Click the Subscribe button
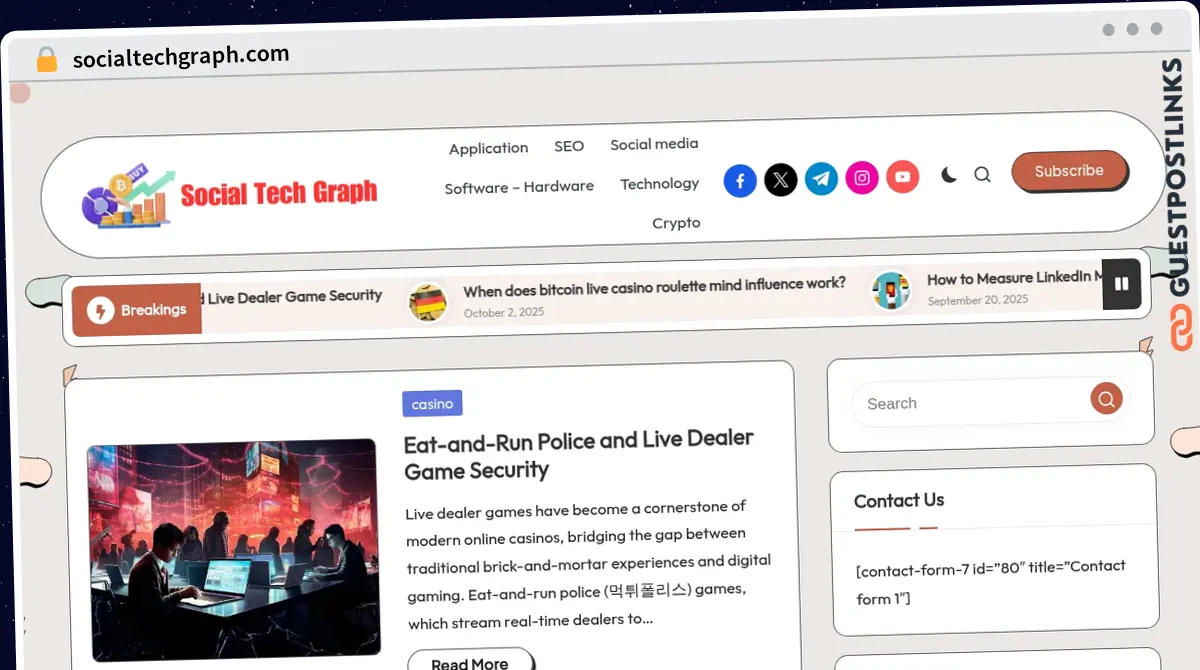1200x670 pixels. pos(1069,171)
